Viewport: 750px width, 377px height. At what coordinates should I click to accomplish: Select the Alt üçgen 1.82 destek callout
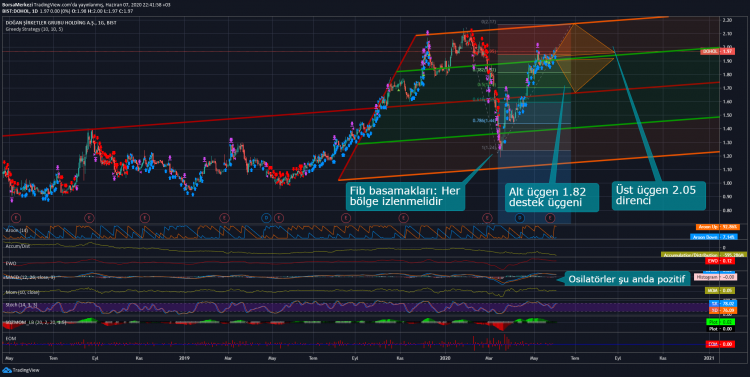[x=551, y=197]
